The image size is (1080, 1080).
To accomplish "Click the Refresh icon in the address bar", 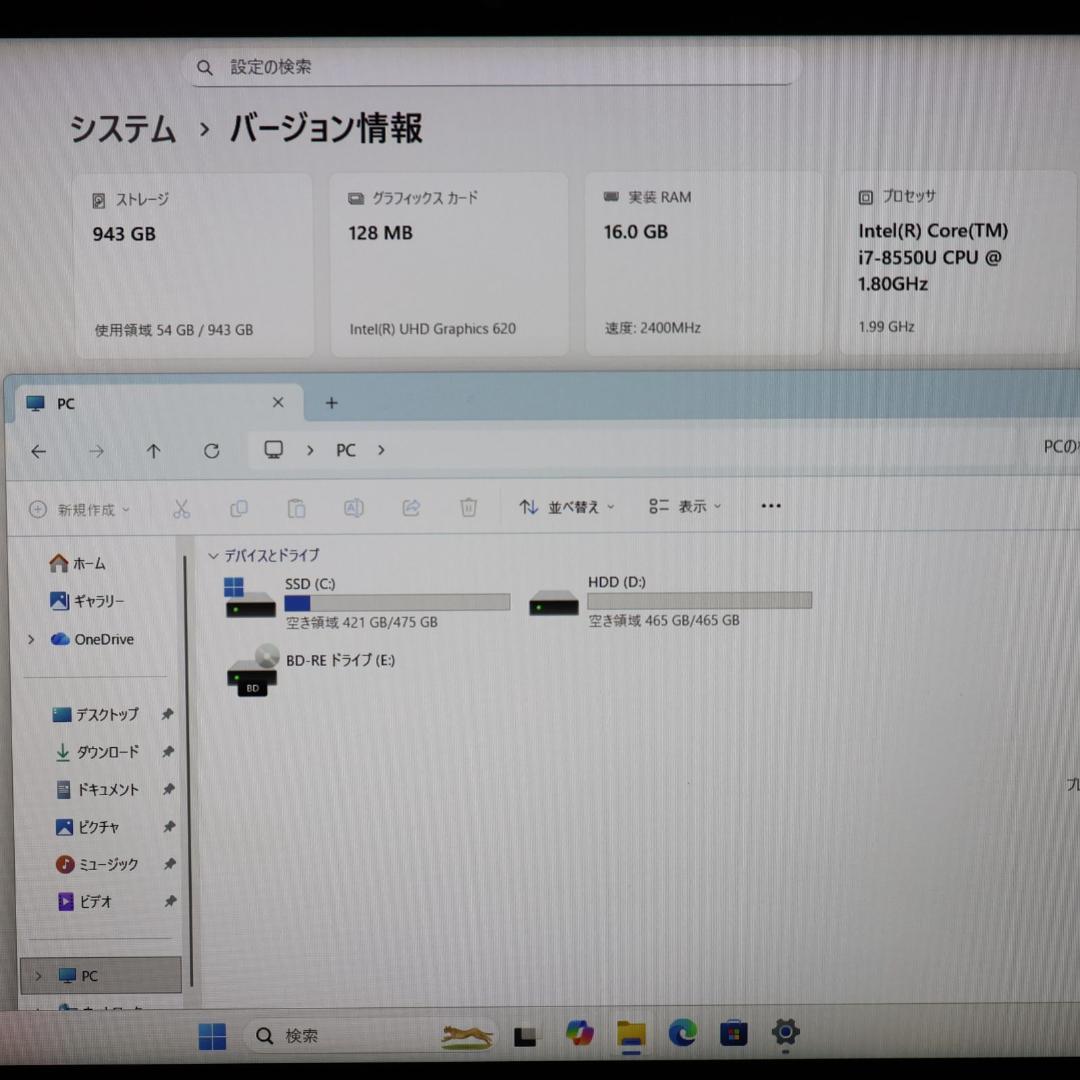I will 211,450.
